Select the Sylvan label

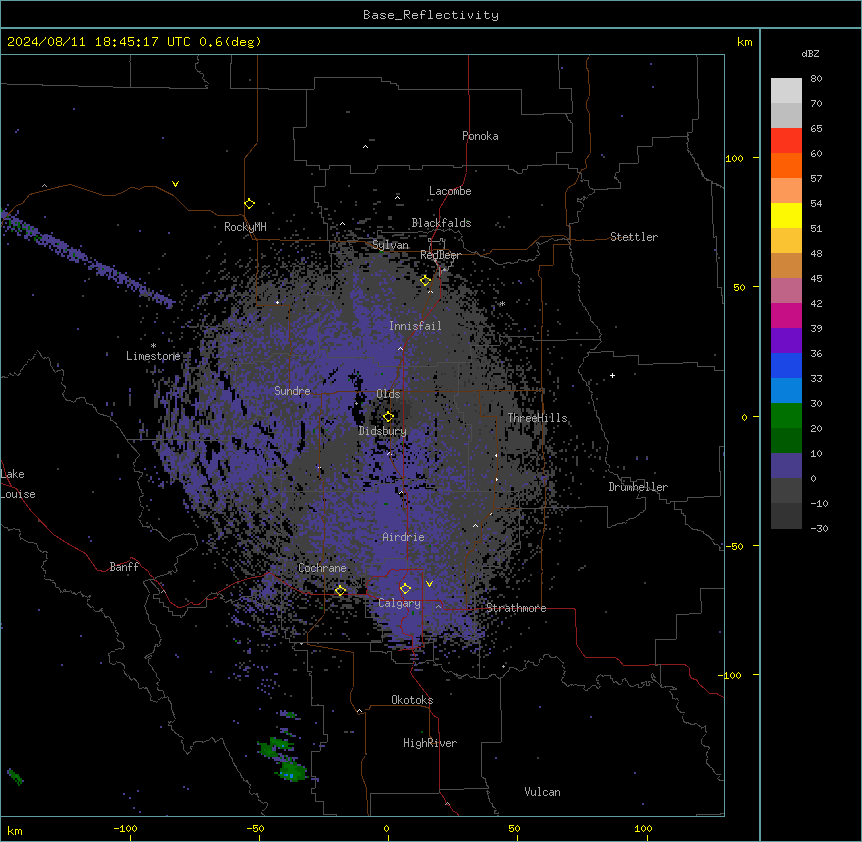[390, 245]
